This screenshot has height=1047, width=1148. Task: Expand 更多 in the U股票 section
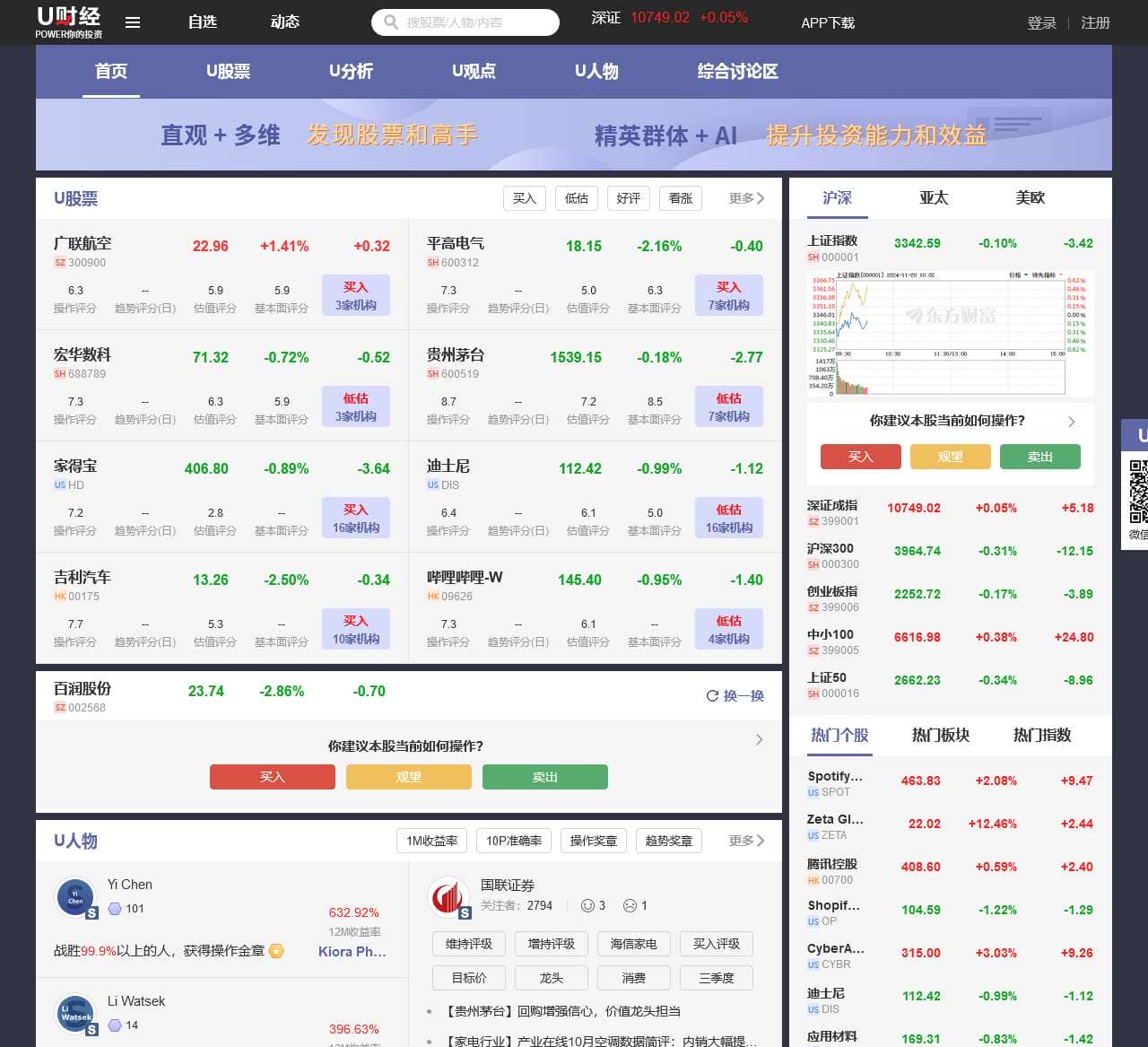746,198
